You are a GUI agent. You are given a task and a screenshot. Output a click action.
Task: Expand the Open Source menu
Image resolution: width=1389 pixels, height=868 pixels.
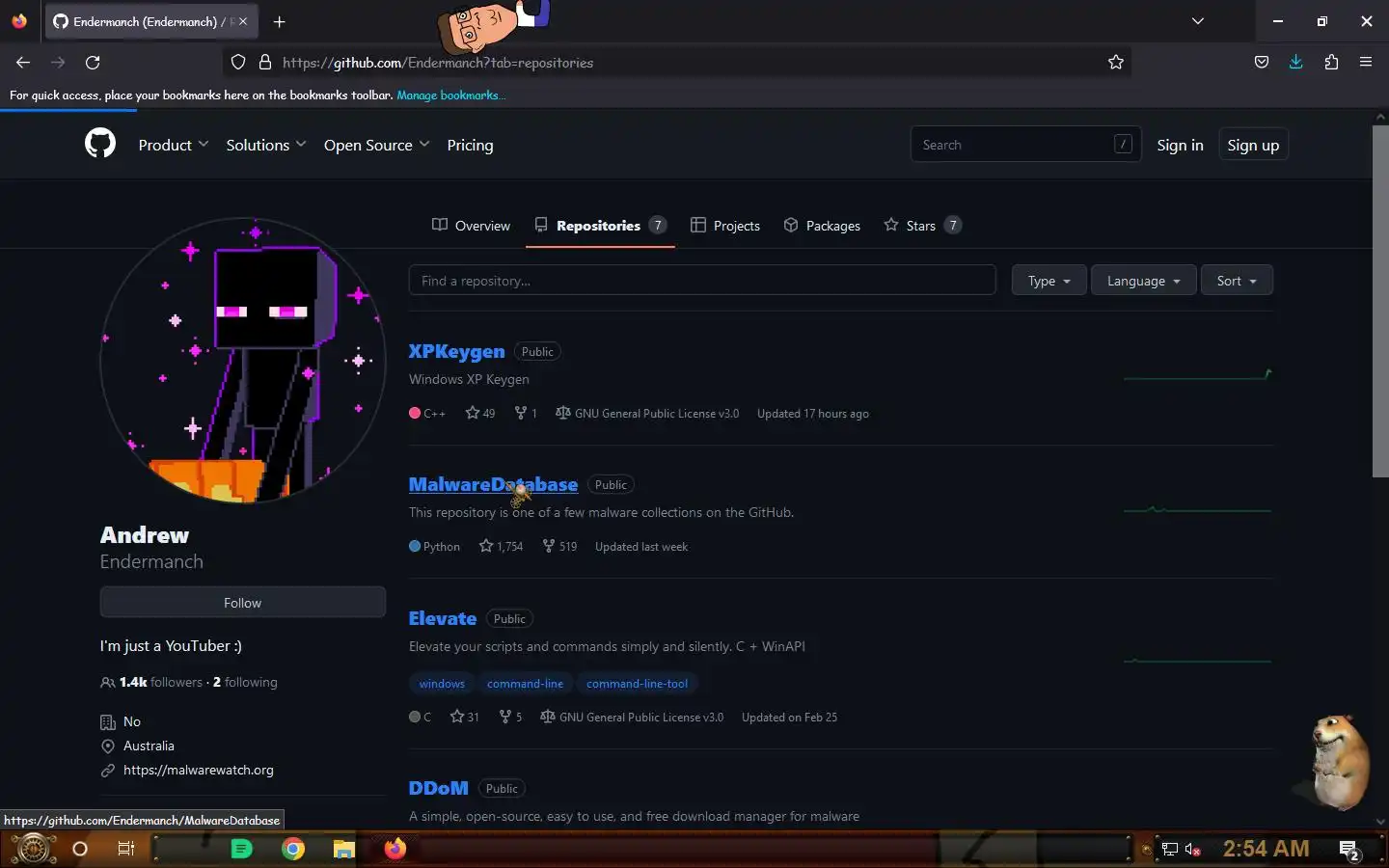[376, 145]
